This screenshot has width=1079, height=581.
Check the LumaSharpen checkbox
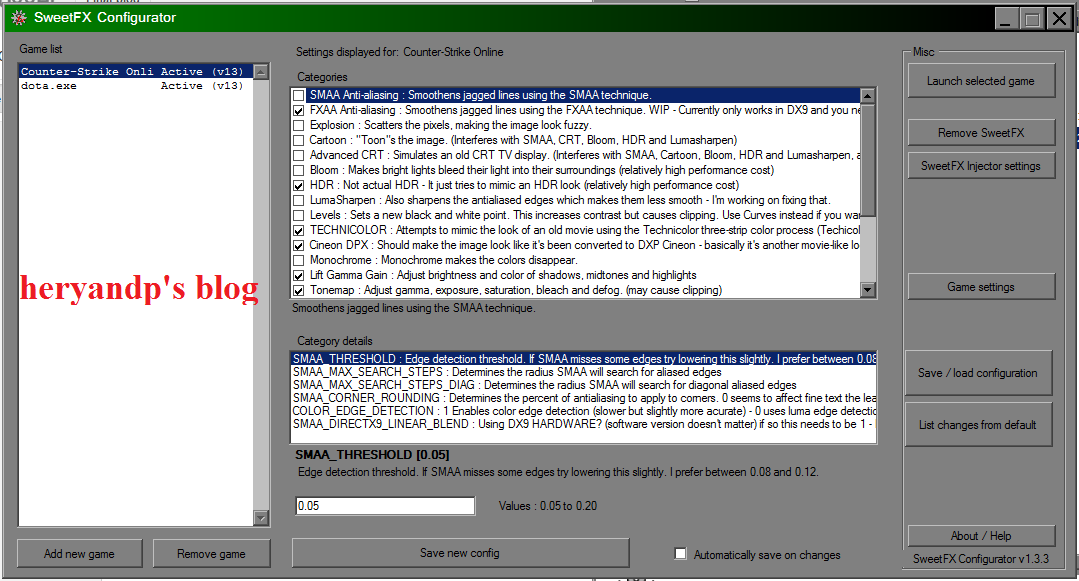point(299,200)
